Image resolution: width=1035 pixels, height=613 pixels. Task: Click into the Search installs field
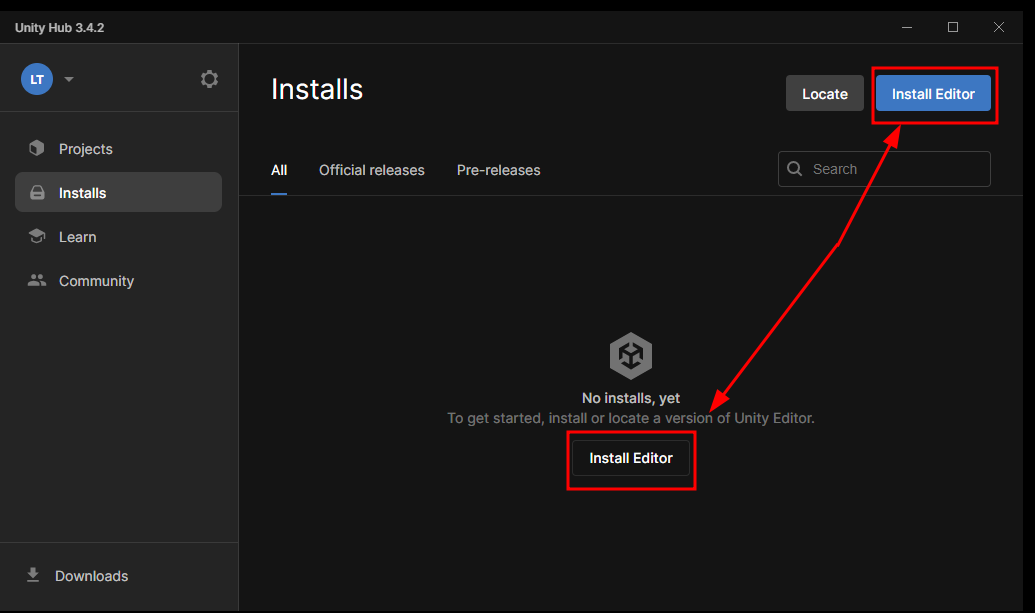click(885, 169)
